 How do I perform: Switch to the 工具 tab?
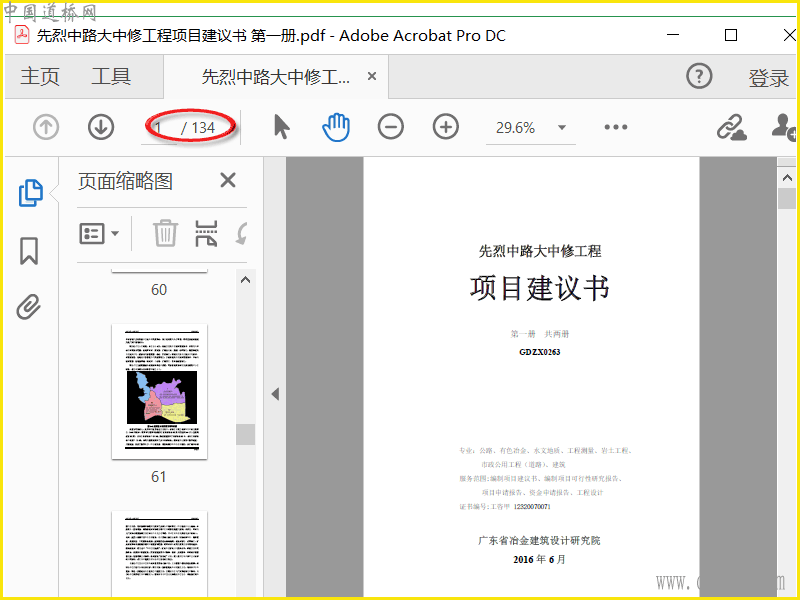111,77
